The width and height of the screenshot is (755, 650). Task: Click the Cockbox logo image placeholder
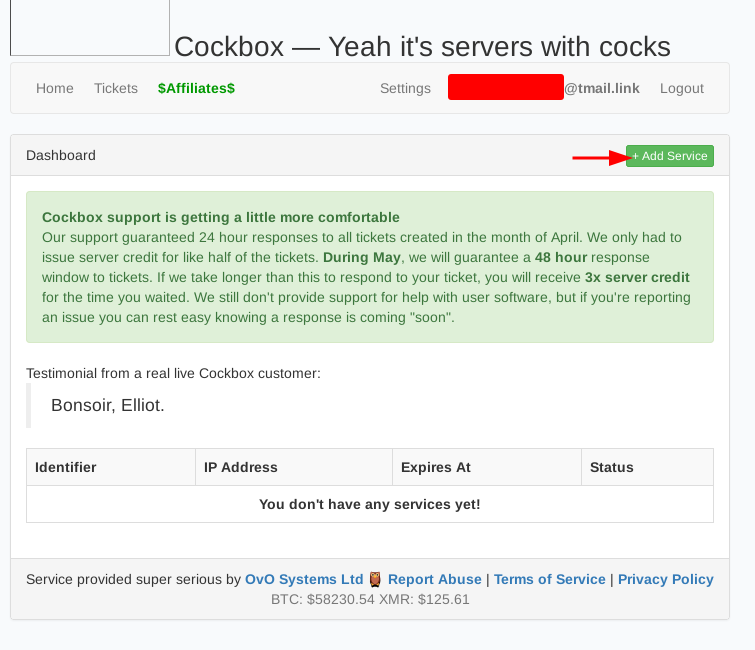pyautogui.click(x=89, y=27)
